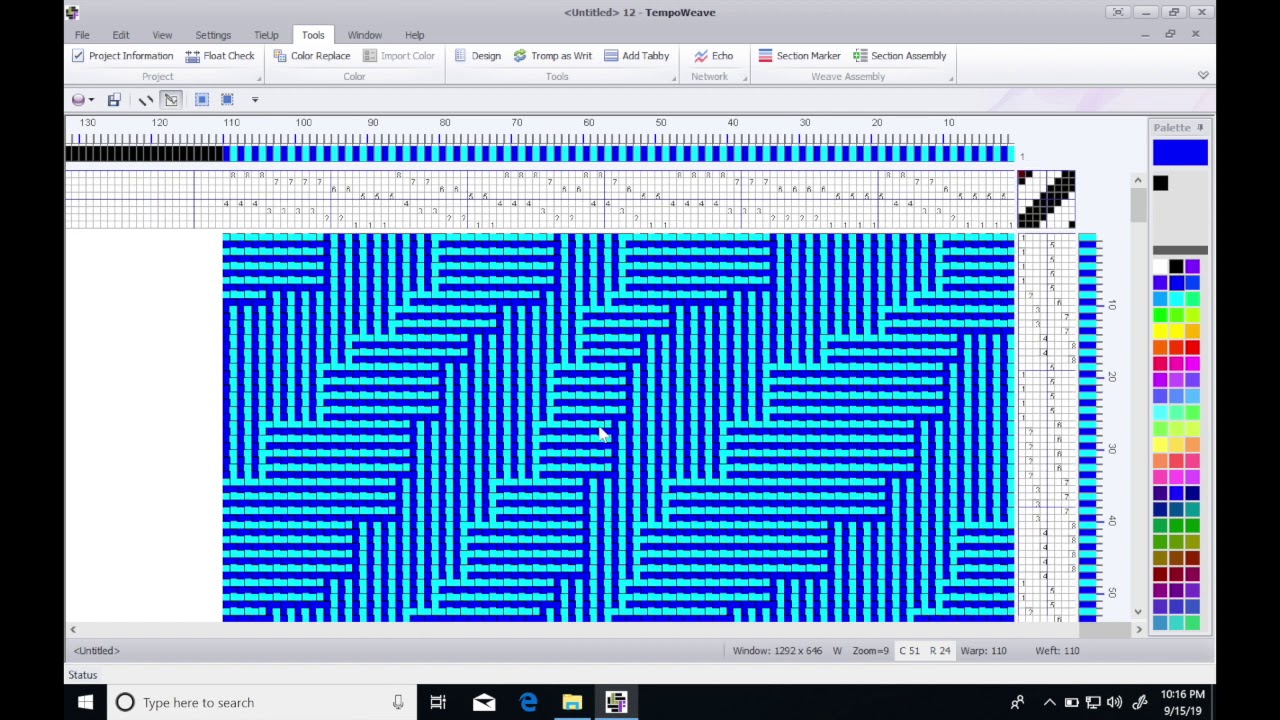Switch to the View tab
The width and height of the screenshot is (1280, 720).
(162, 35)
